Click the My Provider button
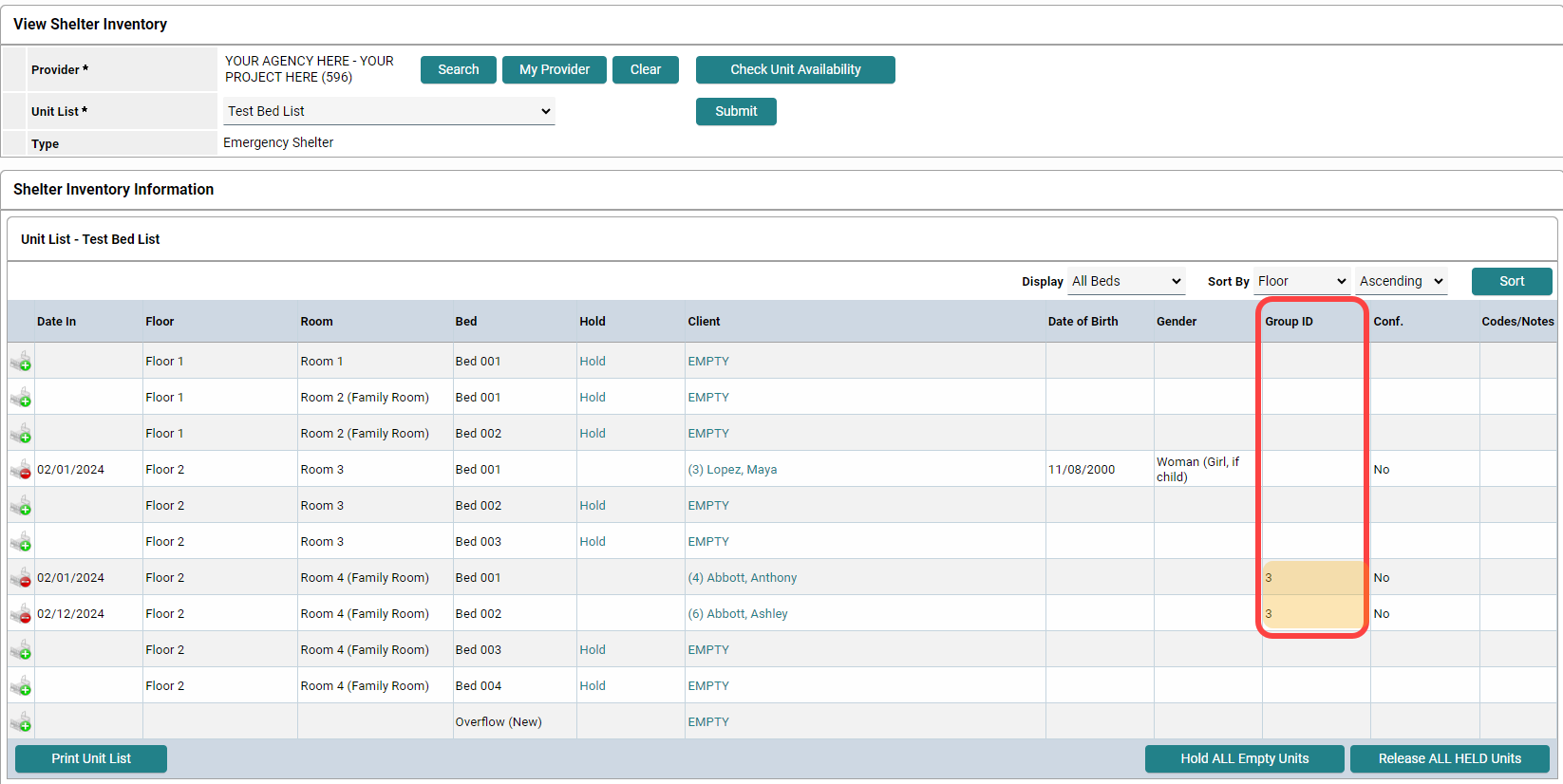Viewport: 1563px width, 784px height. pos(555,69)
